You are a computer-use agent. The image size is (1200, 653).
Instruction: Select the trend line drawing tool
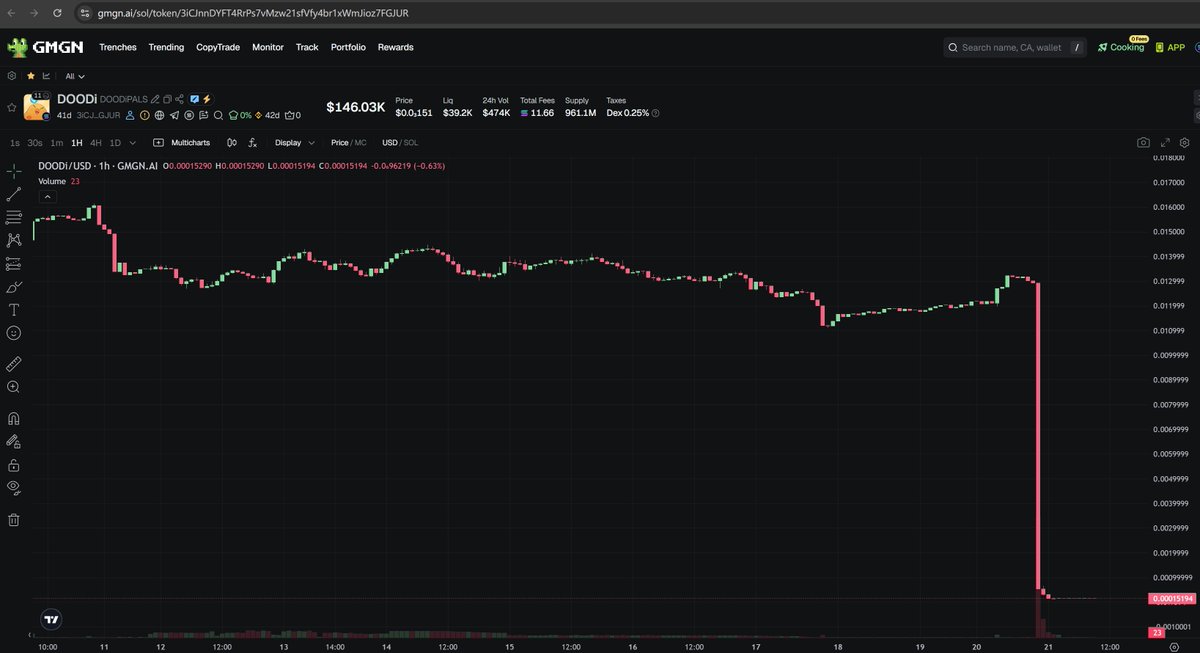[14, 195]
